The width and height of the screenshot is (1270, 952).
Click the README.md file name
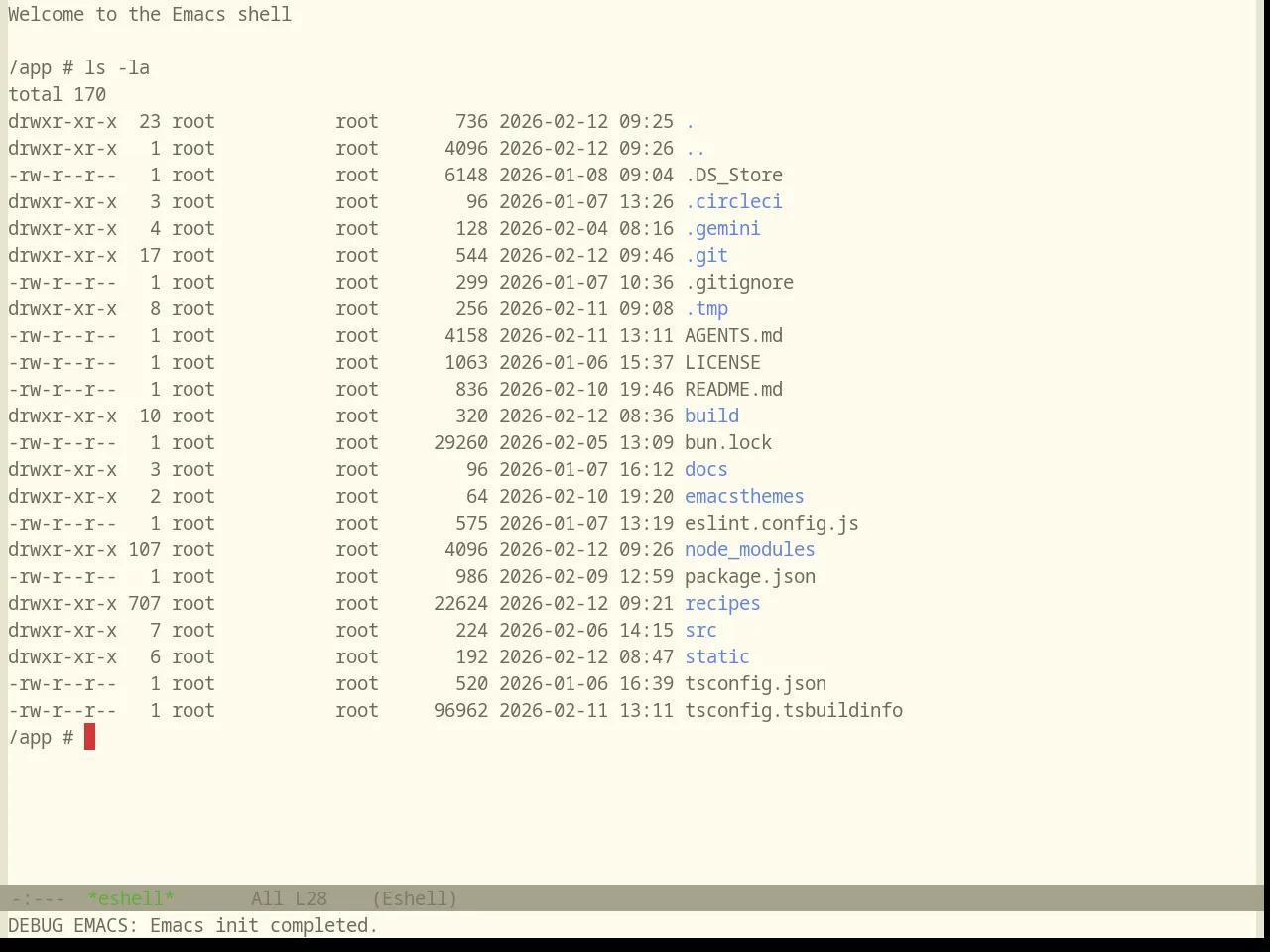coord(733,389)
